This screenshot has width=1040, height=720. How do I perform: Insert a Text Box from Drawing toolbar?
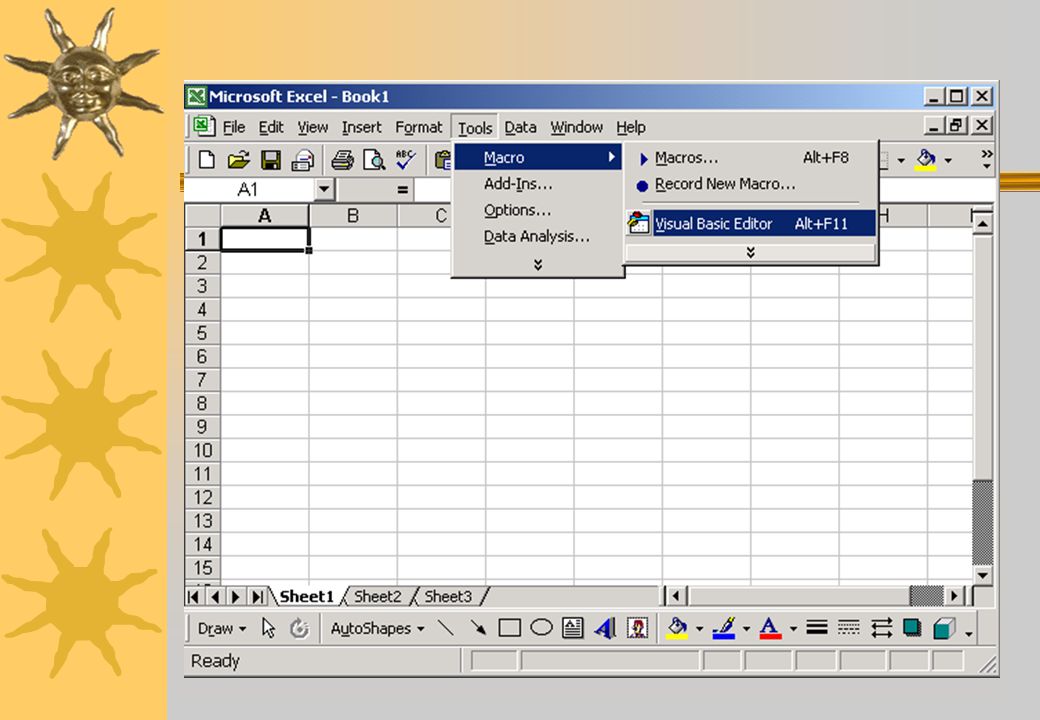coord(572,628)
